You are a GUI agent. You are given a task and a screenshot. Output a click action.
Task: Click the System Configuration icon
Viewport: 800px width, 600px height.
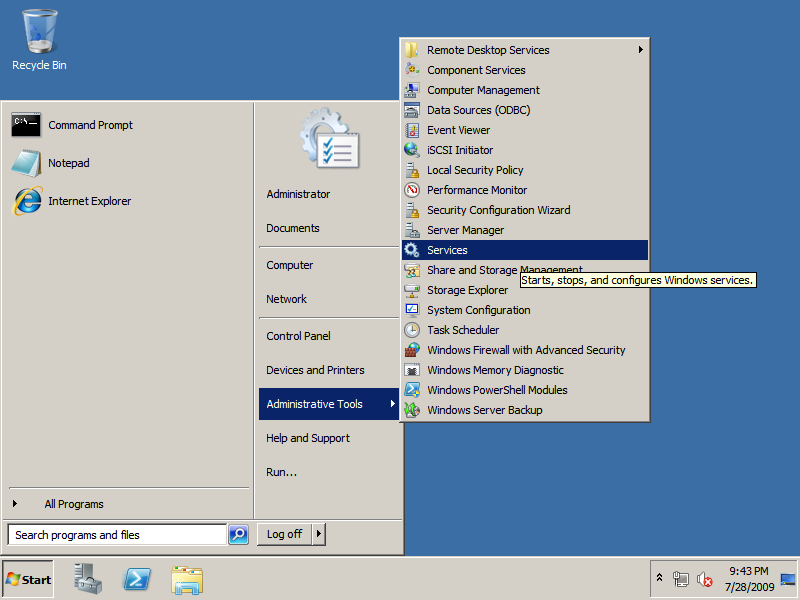point(412,310)
